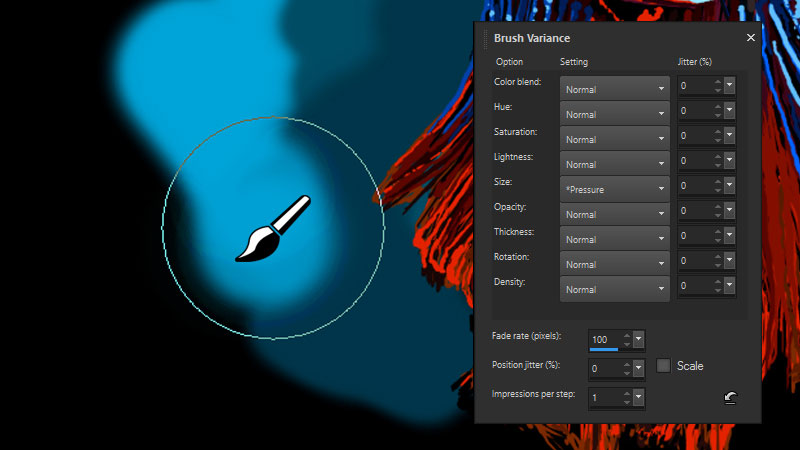Click the Fade rate spinner arrows
Screen dimensions: 800x450
(627, 339)
